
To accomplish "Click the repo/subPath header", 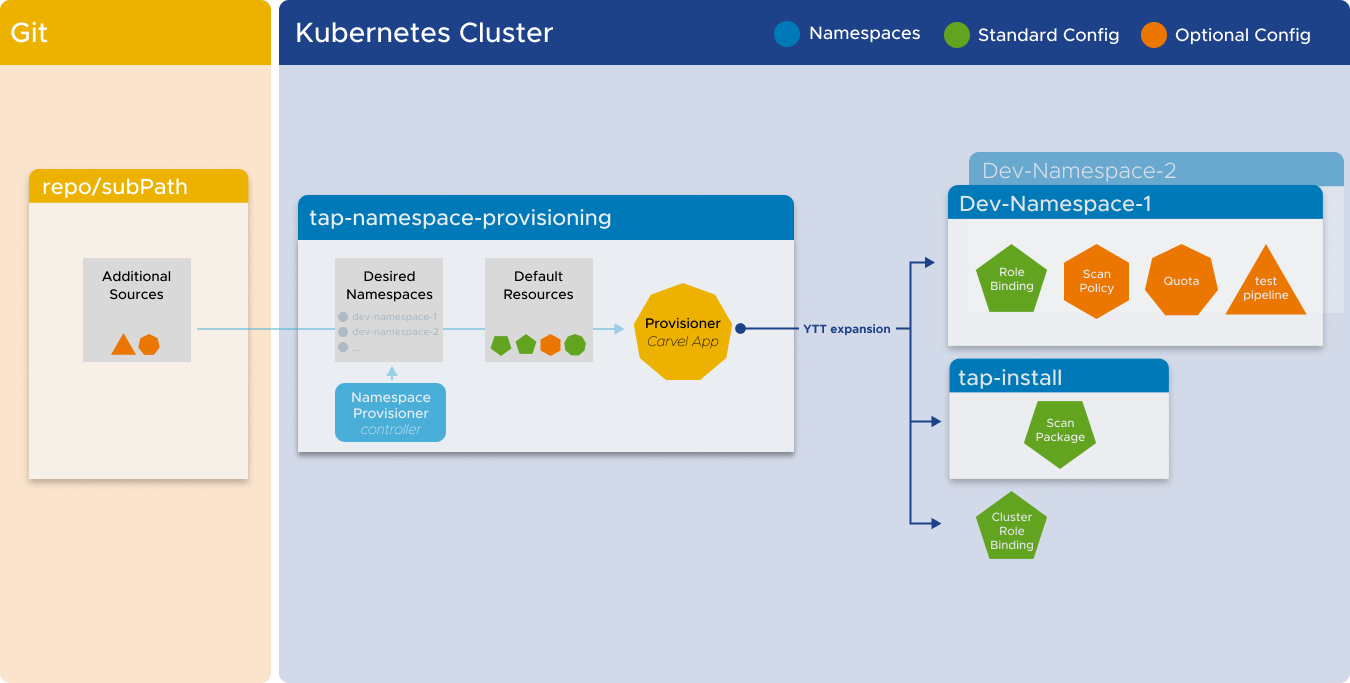I will (138, 186).
